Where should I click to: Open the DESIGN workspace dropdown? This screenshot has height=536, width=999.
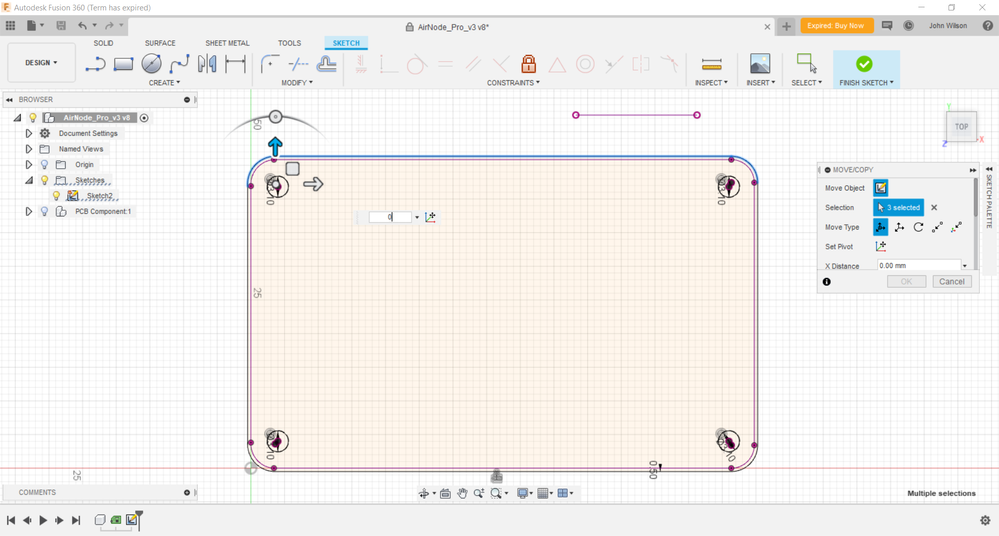(41, 62)
